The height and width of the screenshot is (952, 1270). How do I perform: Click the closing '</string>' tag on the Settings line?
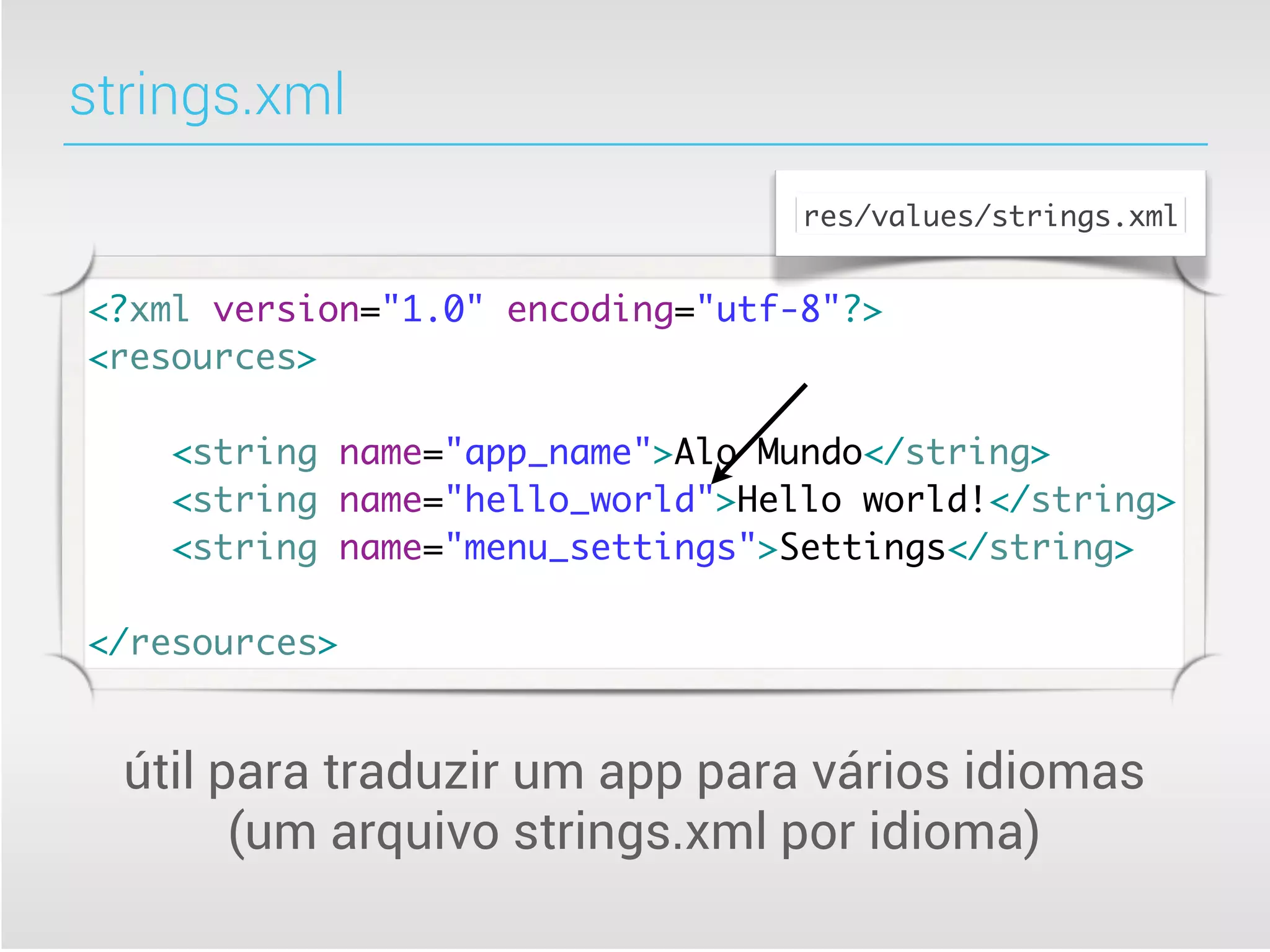click(x=1041, y=548)
